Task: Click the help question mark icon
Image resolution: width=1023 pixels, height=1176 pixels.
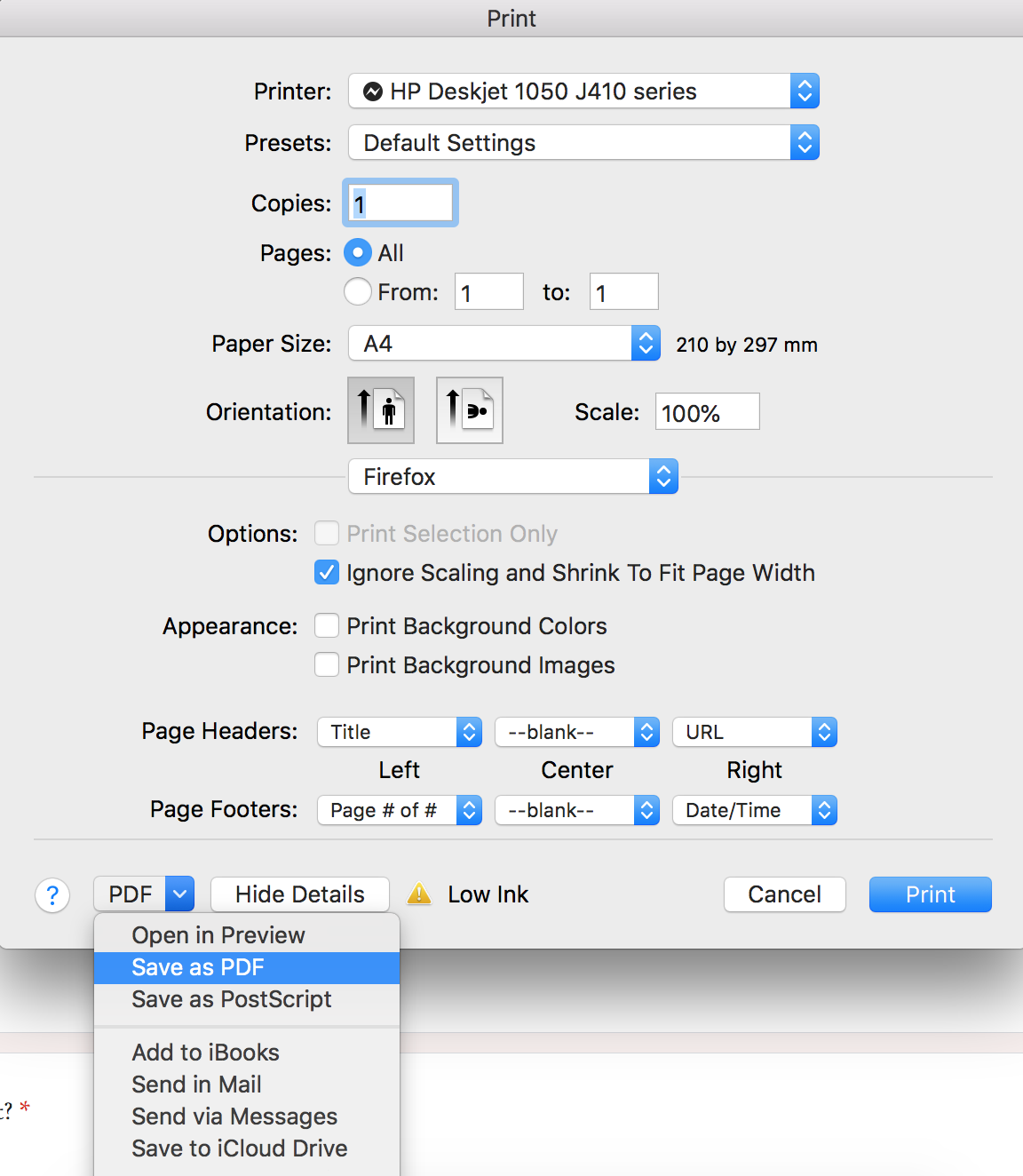Action: tap(52, 895)
